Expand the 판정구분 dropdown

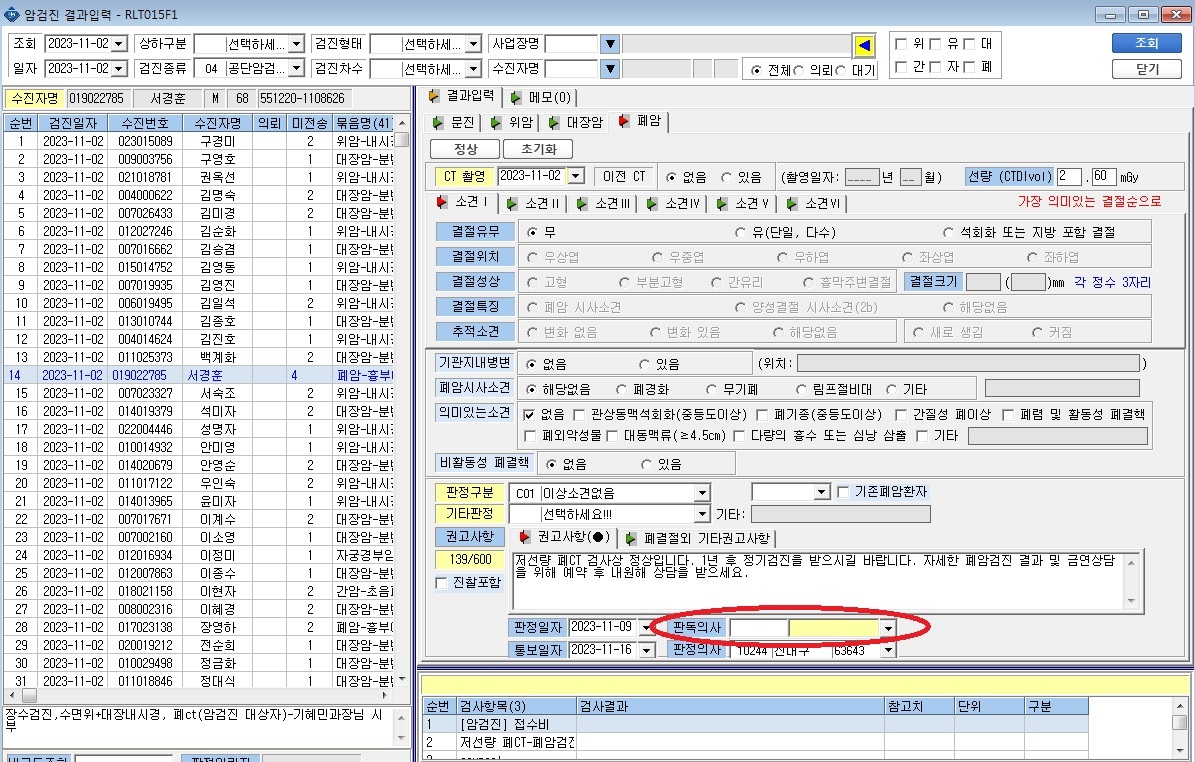(x=703, y=493)
